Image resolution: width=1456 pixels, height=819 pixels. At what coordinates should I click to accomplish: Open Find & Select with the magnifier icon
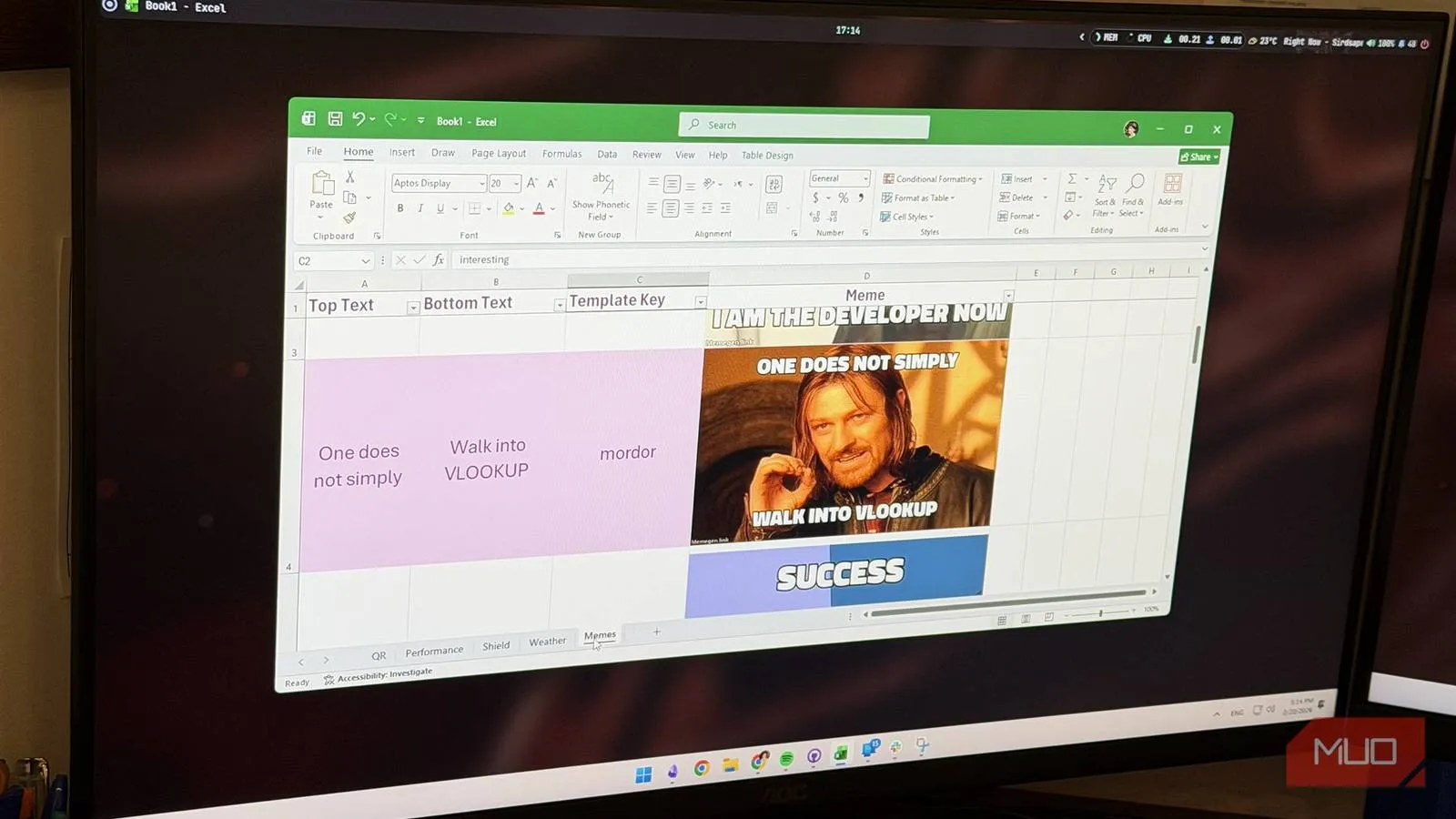[x=1137, y=181]
